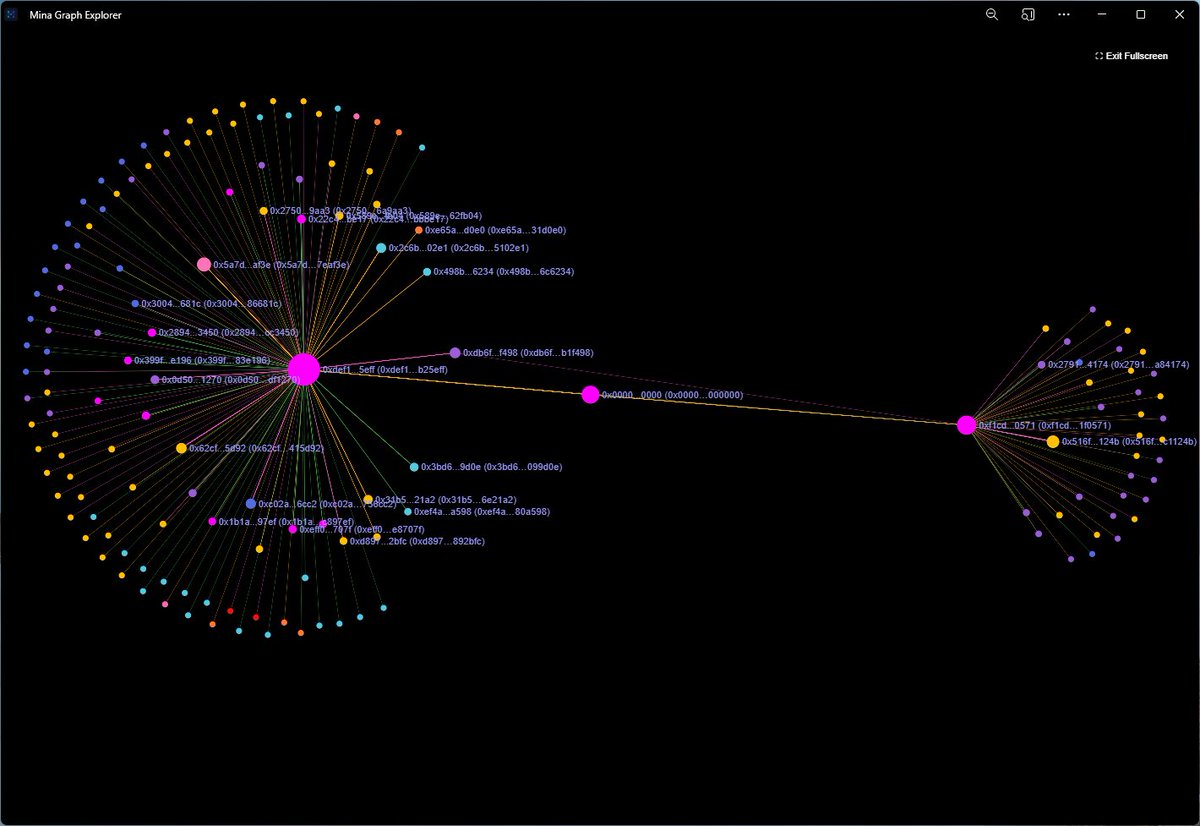1200x826 pixels.
Task: Open the zoom magnifier icon in title bar
Action: (x=992, y=15)
